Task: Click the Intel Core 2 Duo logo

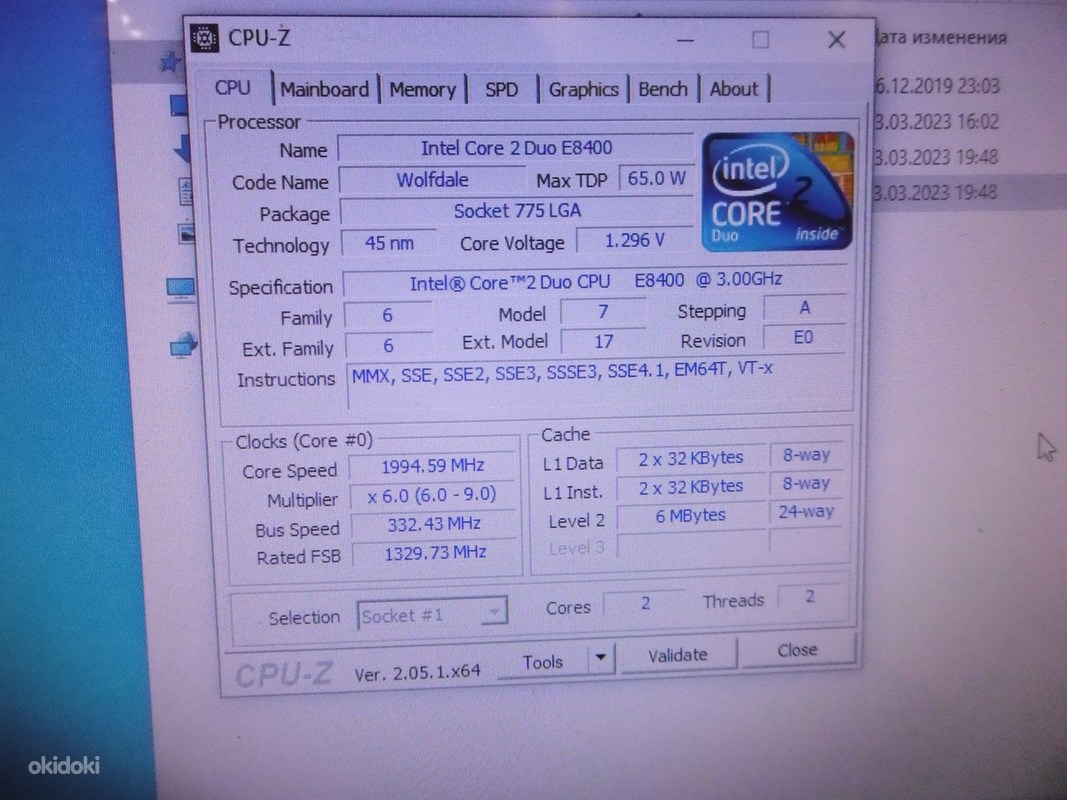Action: [777, 190]
